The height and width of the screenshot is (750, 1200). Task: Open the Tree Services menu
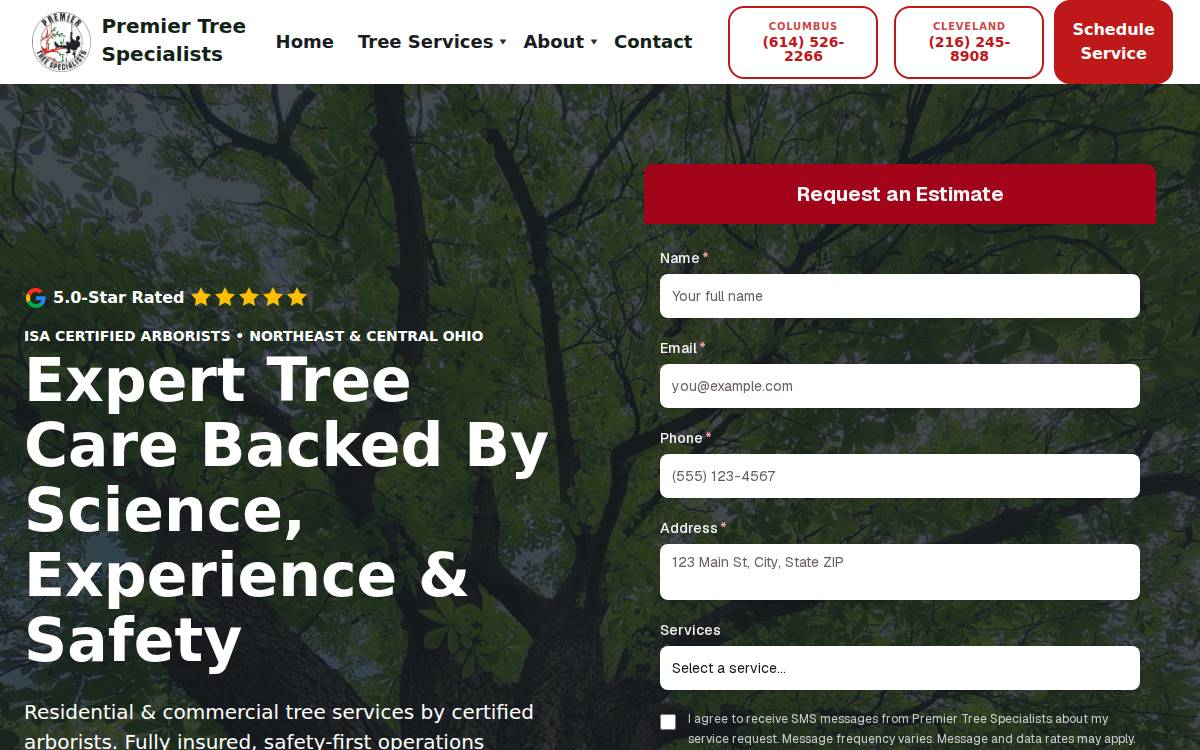[425, 42]
